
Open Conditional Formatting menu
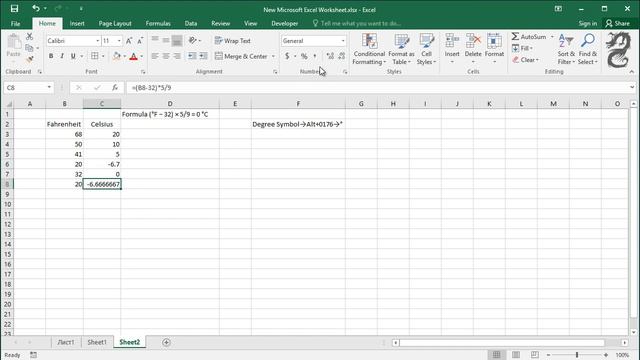tap(369, 49)
